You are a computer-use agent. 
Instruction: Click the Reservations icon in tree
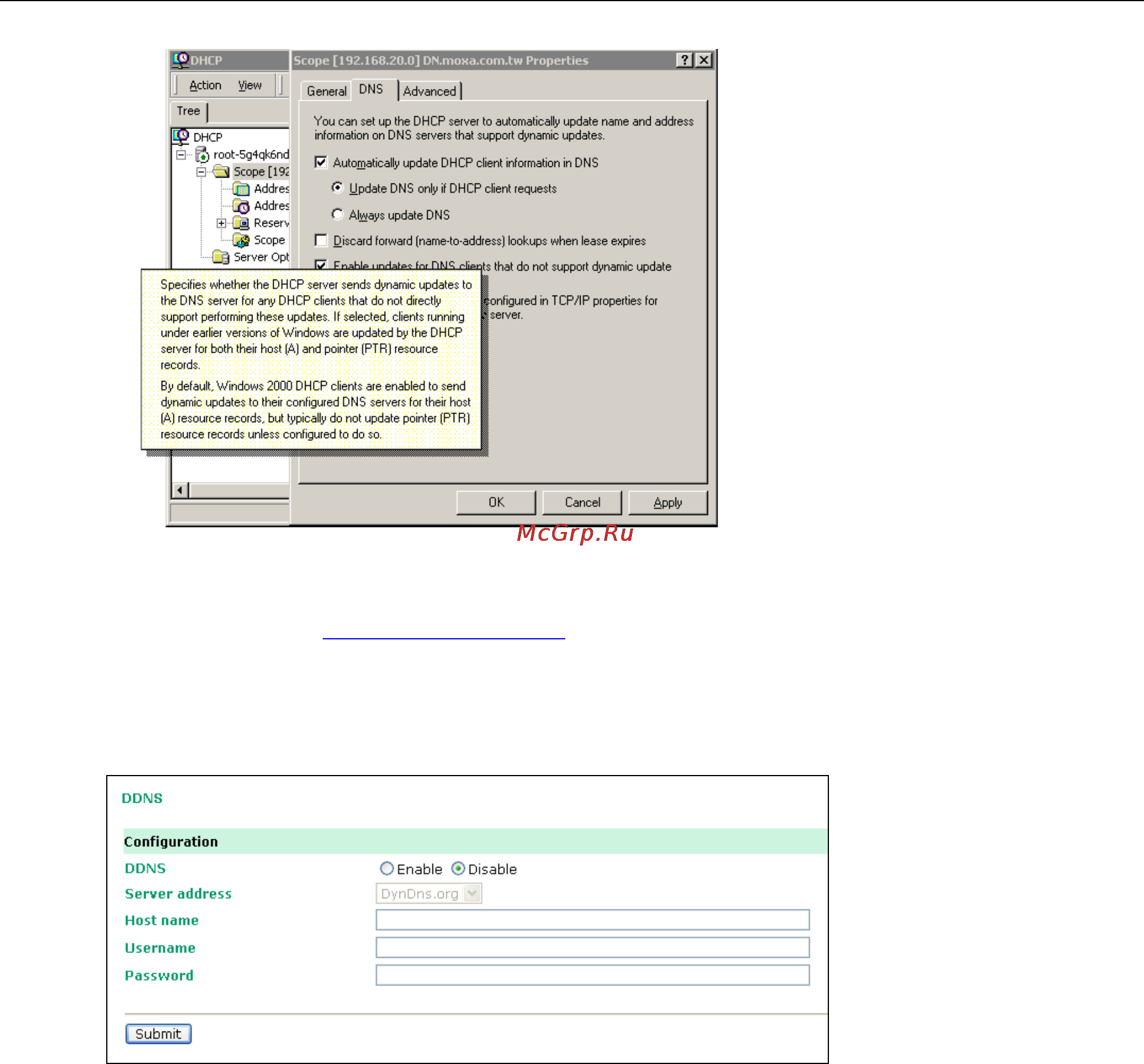[241, 223]
